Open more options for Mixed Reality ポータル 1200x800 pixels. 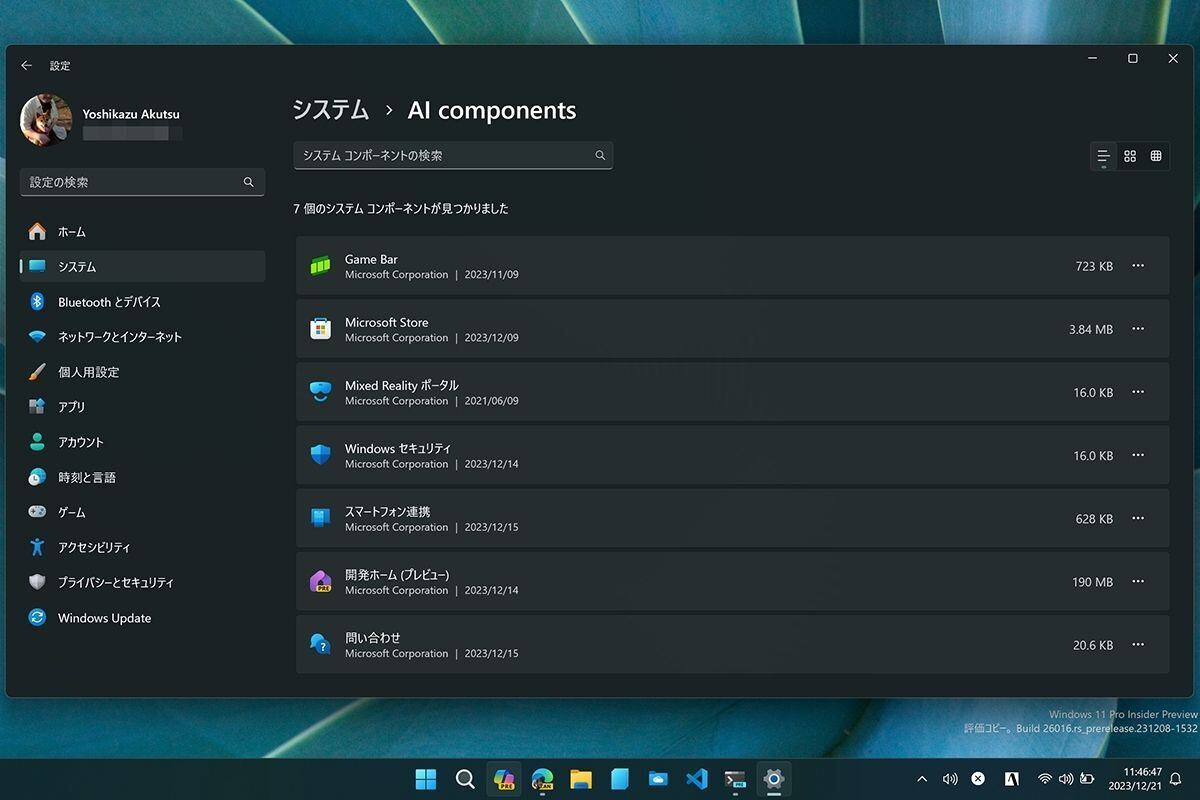click(x=1138, y=392)
